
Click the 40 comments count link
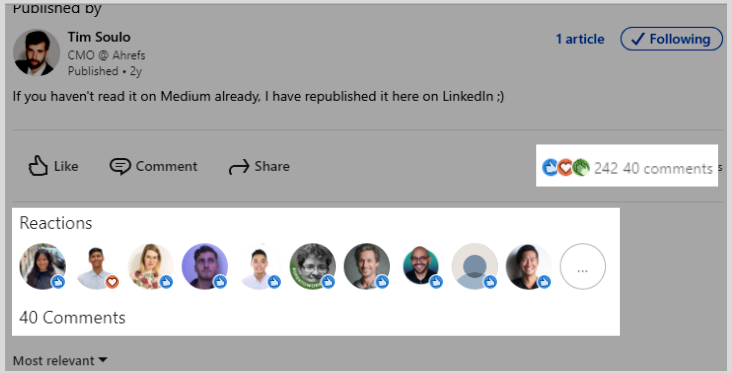click(668, 168)
